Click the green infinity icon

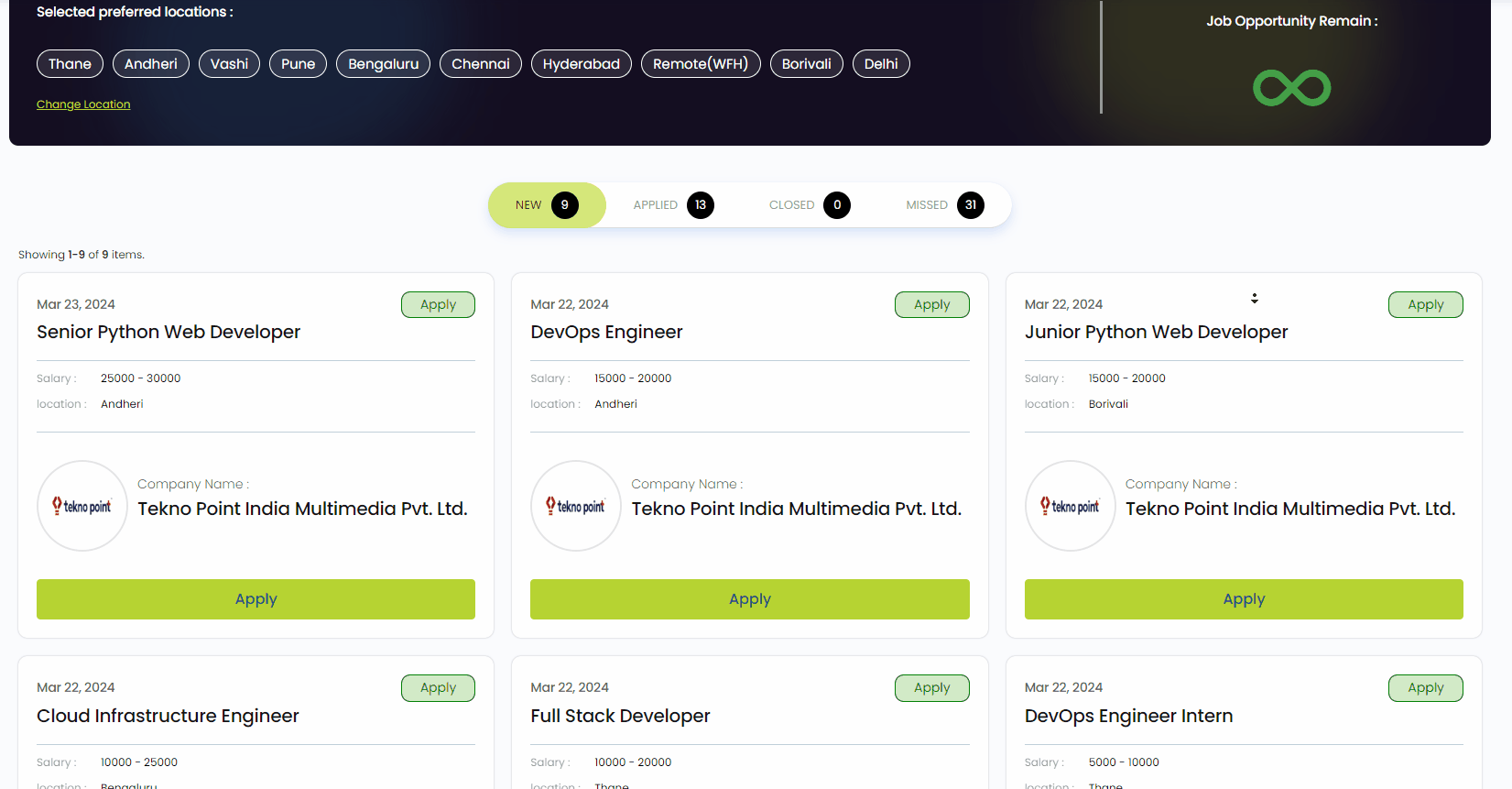1291,88
